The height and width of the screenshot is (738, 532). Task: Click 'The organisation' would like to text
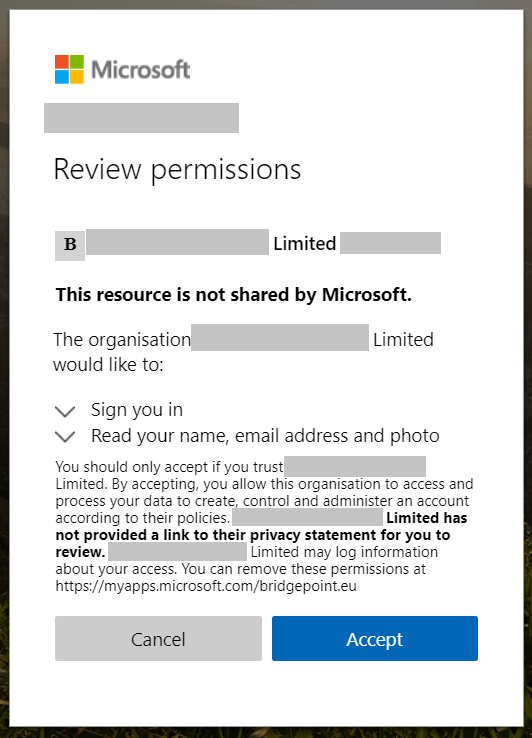243,352
